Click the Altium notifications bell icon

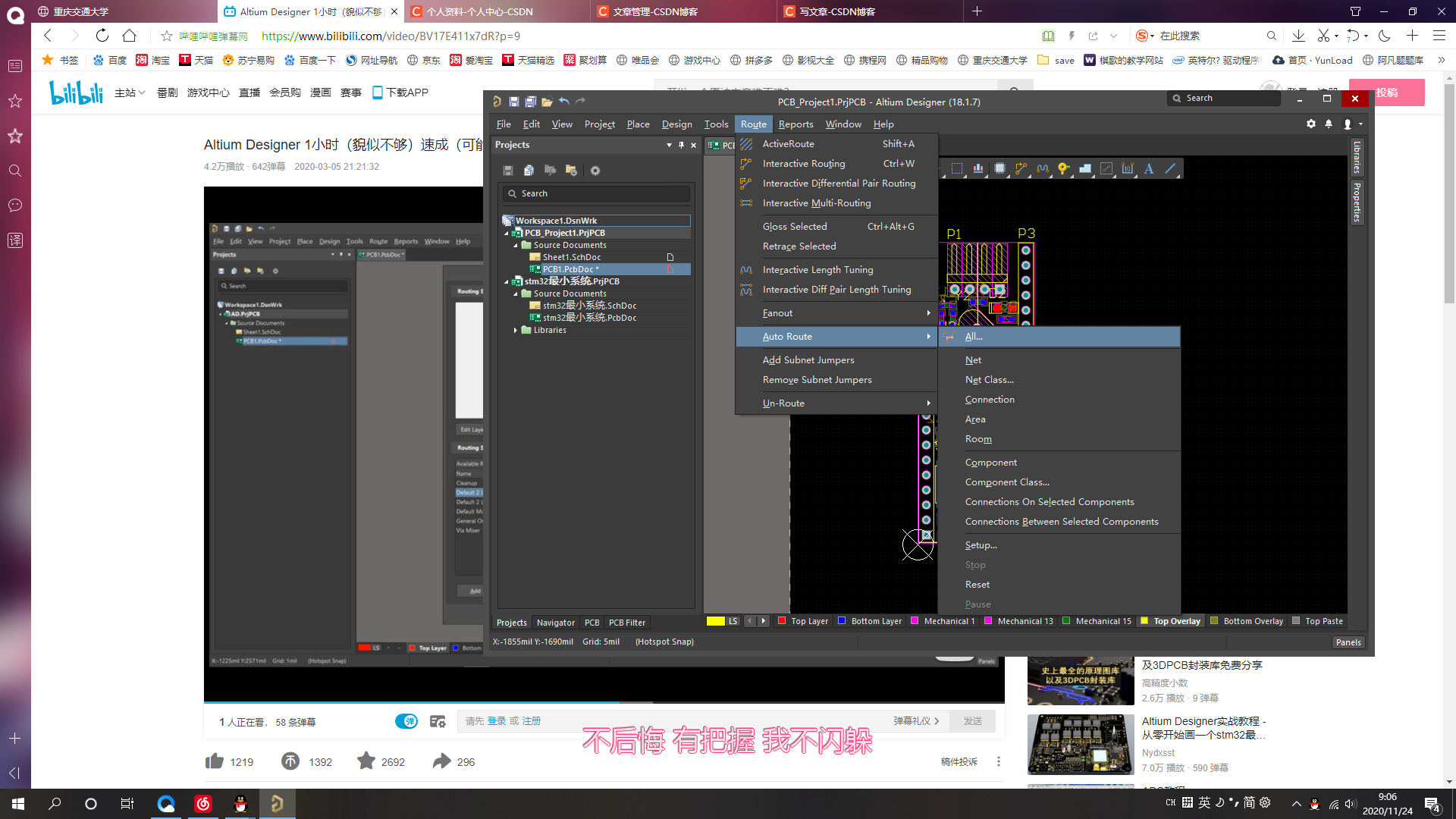[1329, 124]
